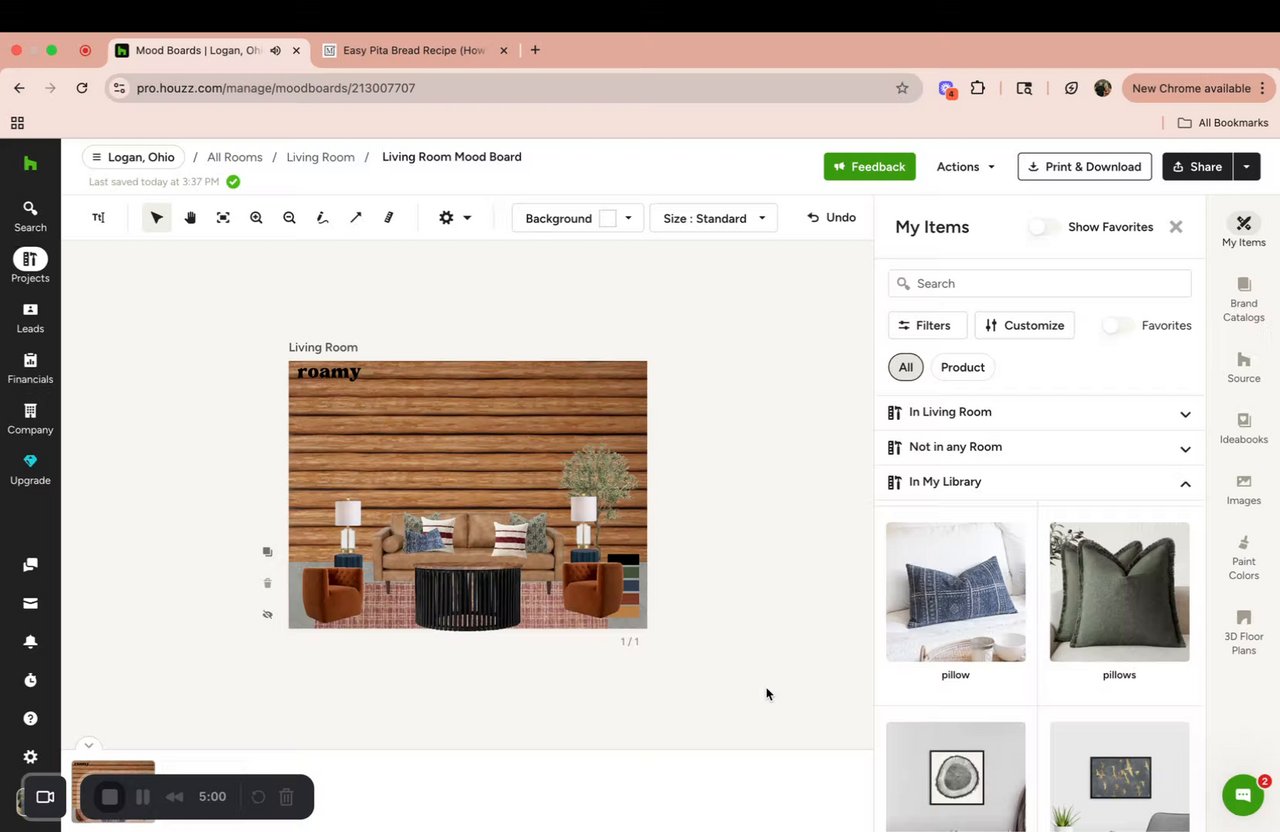Screen dimensions: 1280x832
Task: Activate the select arrow tool
Action: click(x=157, y=218)
